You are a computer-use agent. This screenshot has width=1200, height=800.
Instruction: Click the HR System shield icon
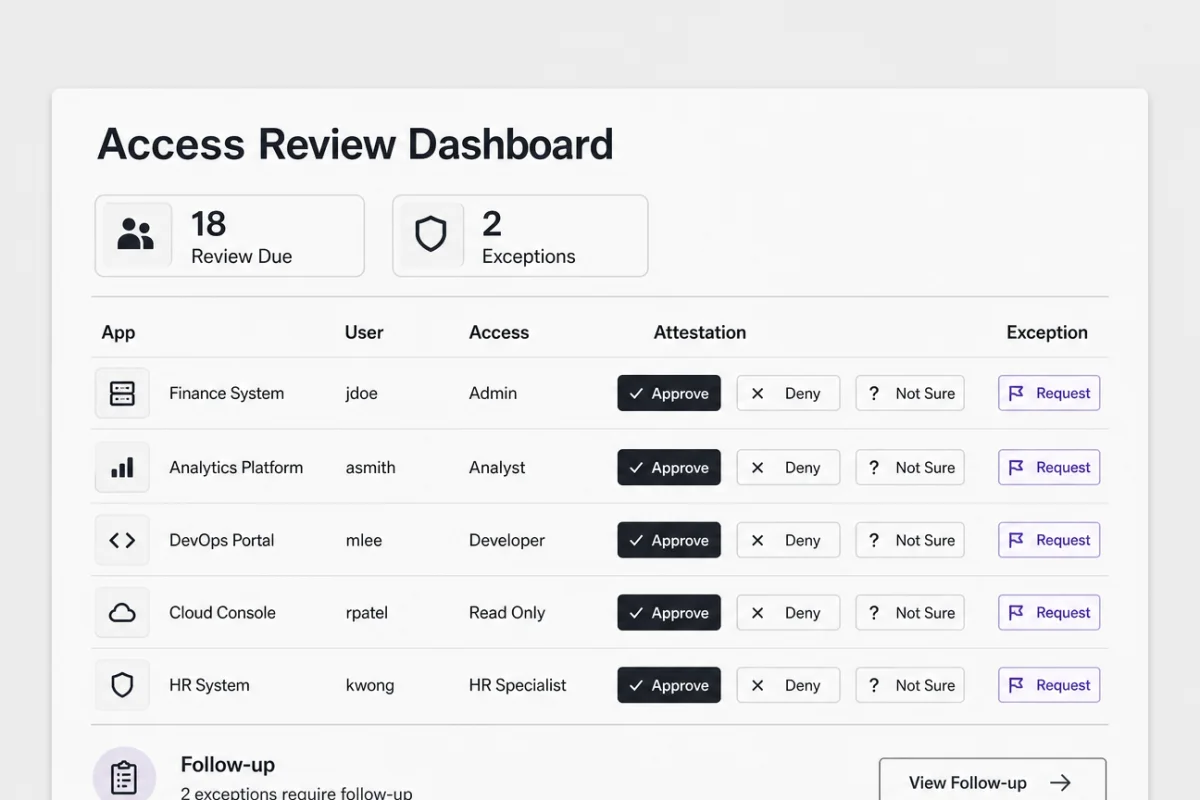coord(122,685)
